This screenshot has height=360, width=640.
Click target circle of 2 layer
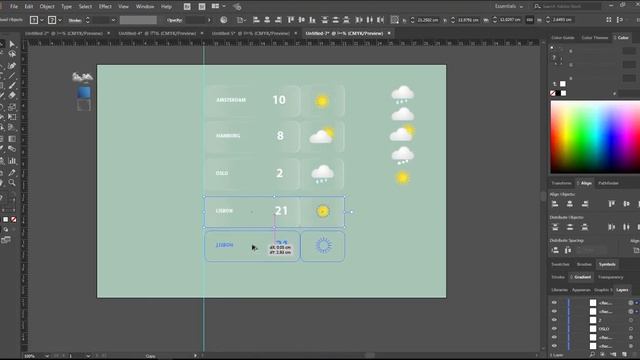pos(631,320)
